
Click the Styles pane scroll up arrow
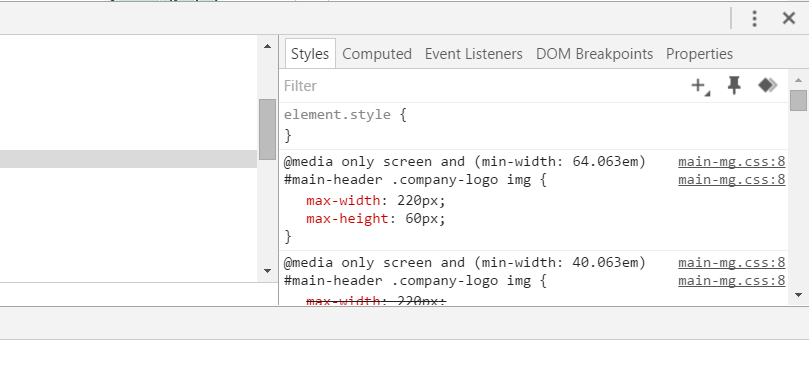pos(799,80)
